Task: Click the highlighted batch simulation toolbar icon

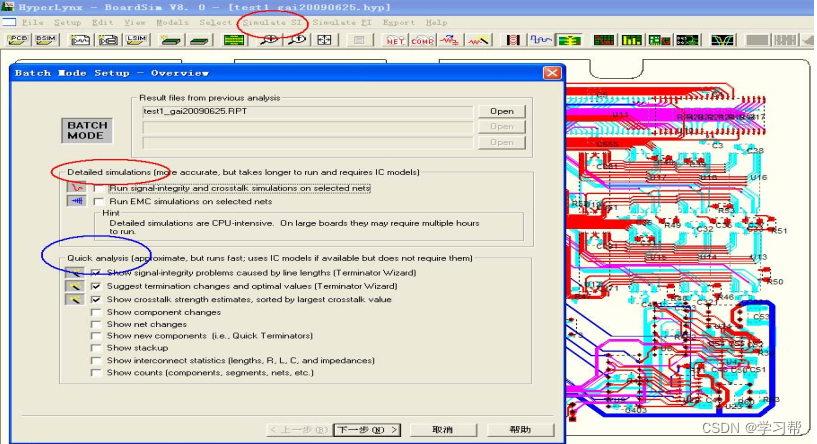Action: [x=568, y=40]
